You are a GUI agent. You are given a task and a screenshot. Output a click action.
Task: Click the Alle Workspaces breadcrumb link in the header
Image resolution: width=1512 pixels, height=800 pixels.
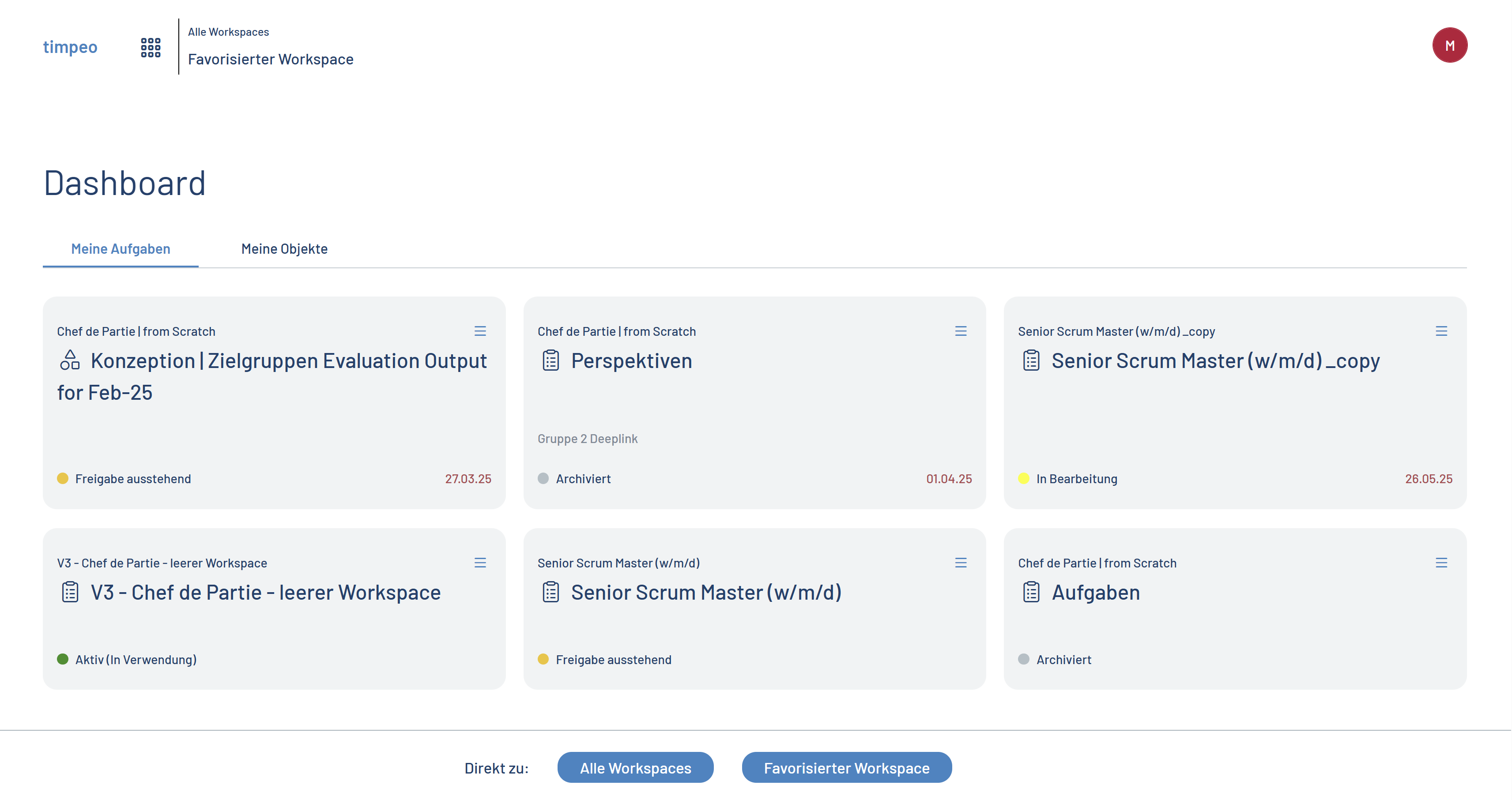[x=228, y=32]
